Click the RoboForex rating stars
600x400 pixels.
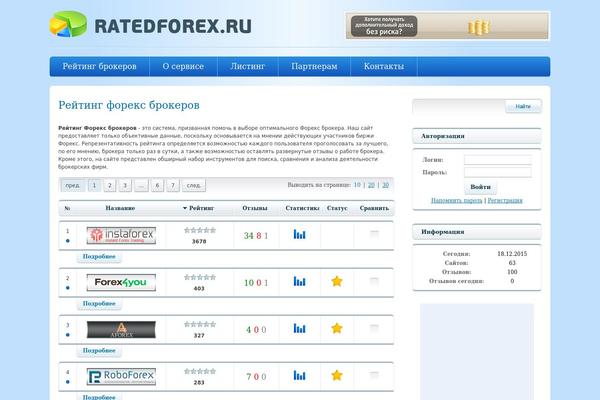[x=200, y=371]
